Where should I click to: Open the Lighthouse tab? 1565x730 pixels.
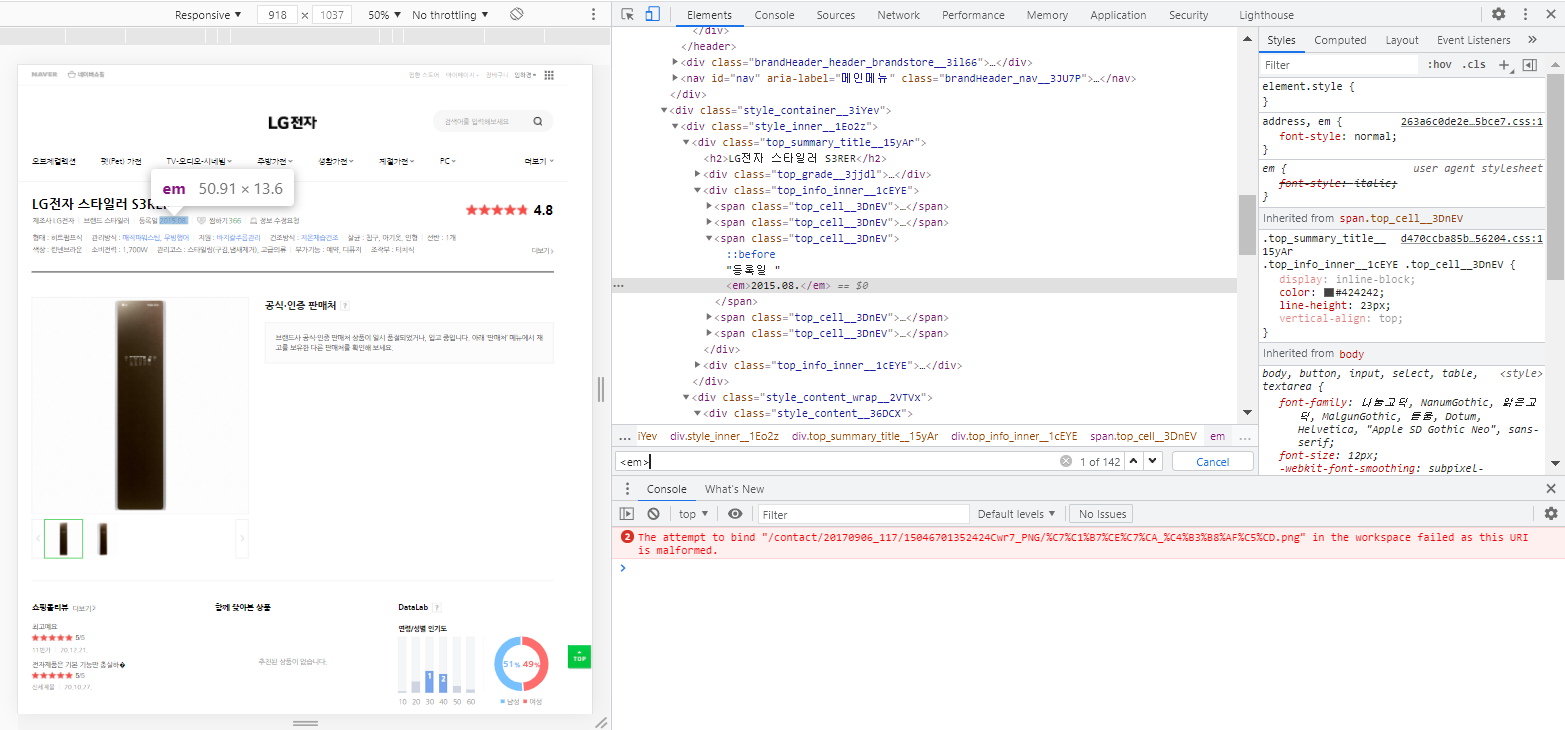tap(1266, 15)
